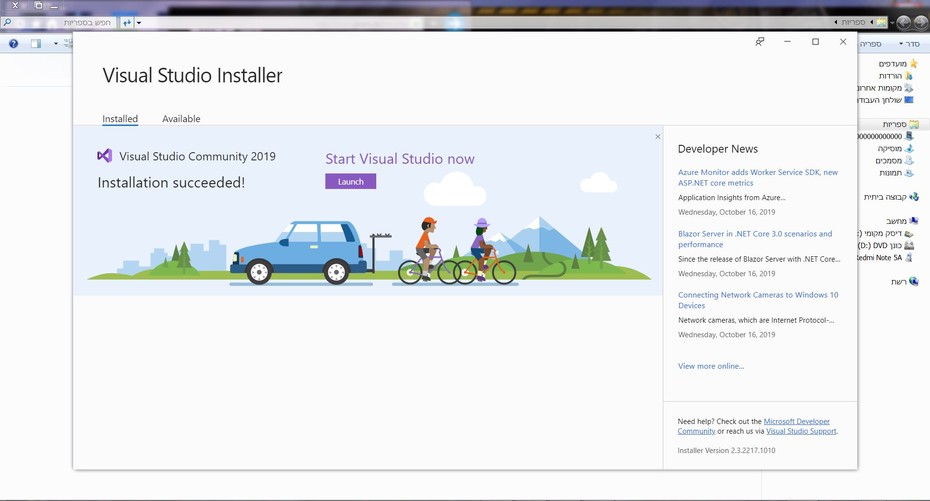Open the Visual Studio Support link
This screenshot has width=930, height=501.
point(801,431)
